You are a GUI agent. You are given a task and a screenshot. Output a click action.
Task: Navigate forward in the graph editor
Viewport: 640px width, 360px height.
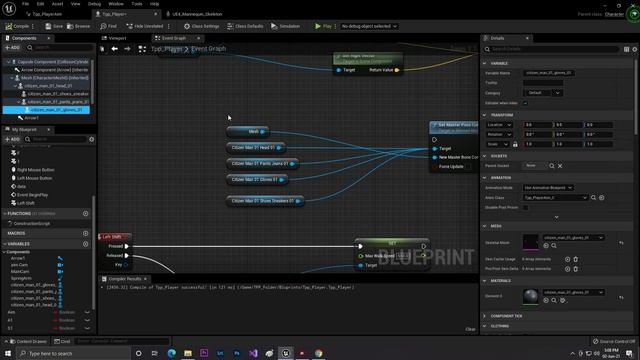click(127, 49)
